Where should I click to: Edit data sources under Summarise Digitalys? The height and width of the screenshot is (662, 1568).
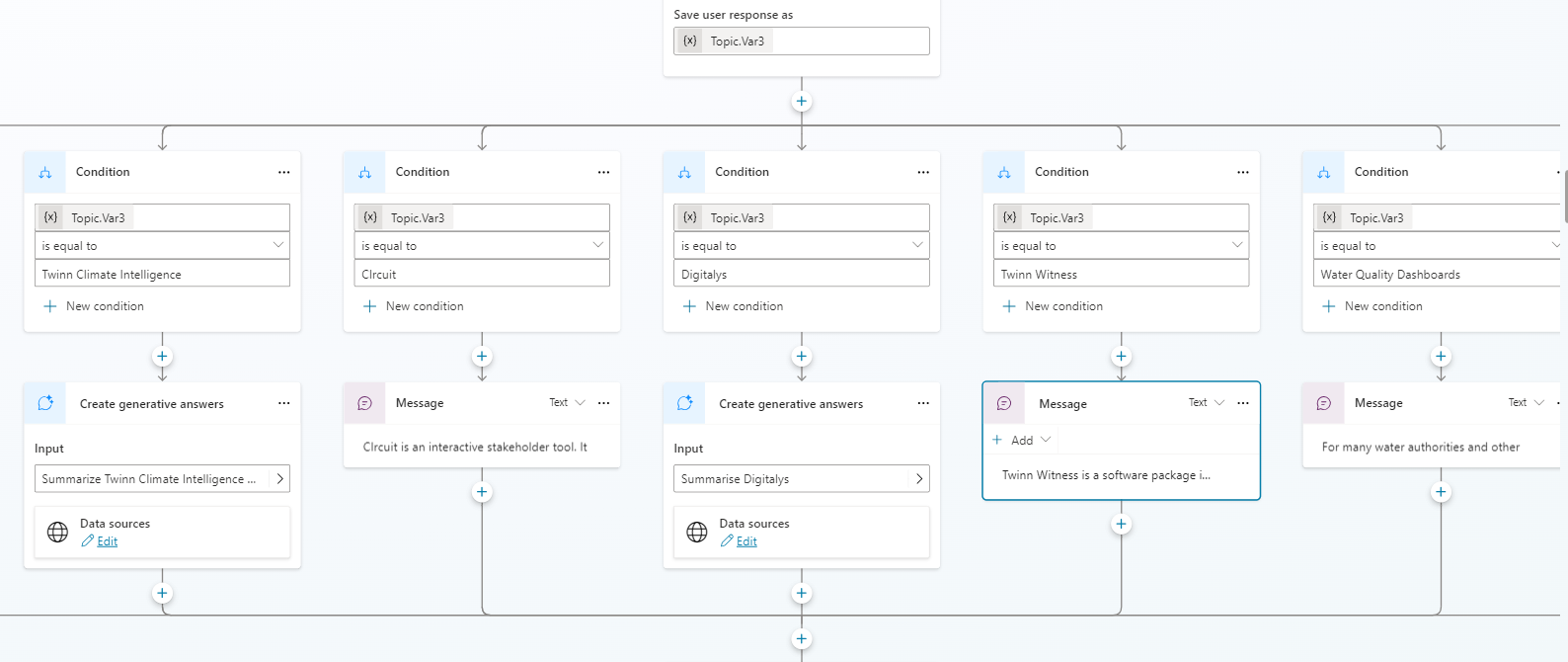[746, 541]
